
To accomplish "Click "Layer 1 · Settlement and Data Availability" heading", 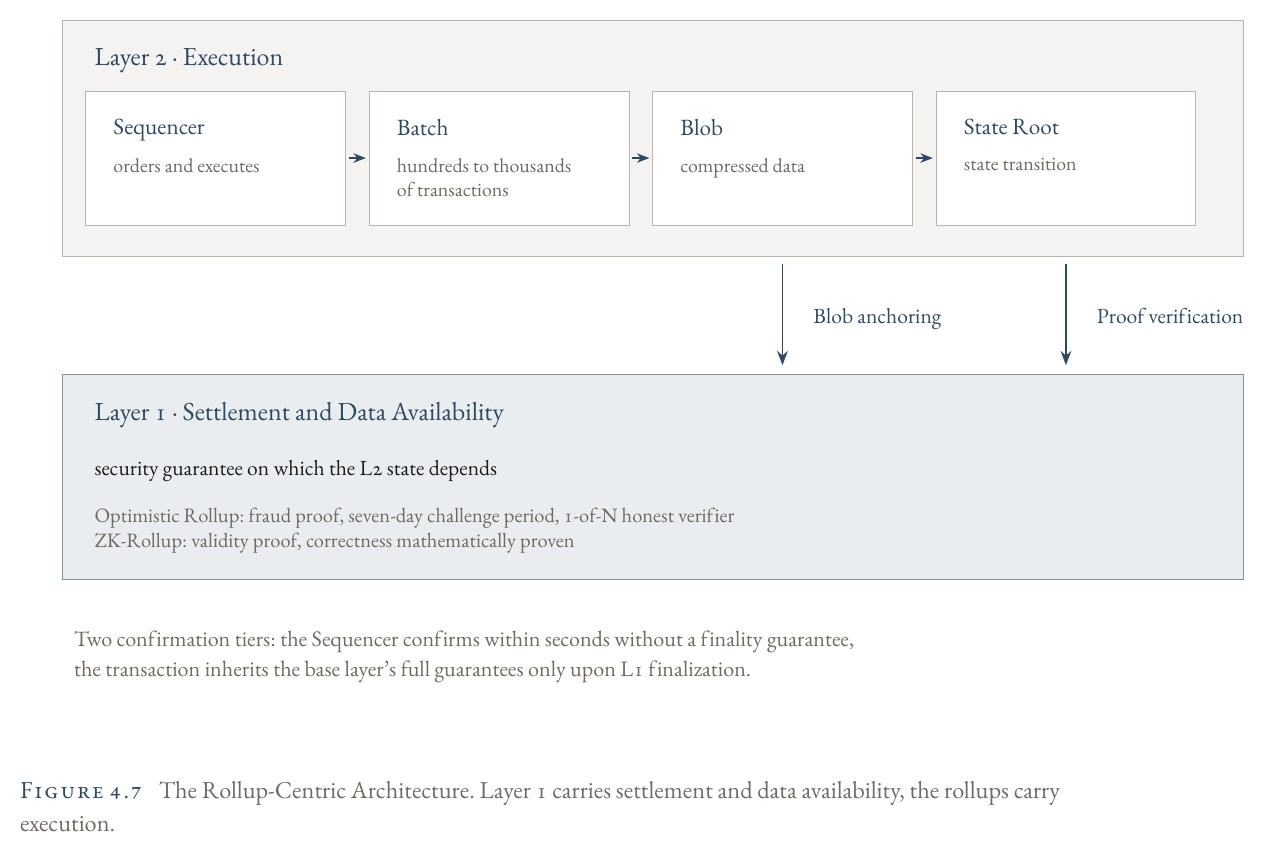I will (x=299, y=412).
